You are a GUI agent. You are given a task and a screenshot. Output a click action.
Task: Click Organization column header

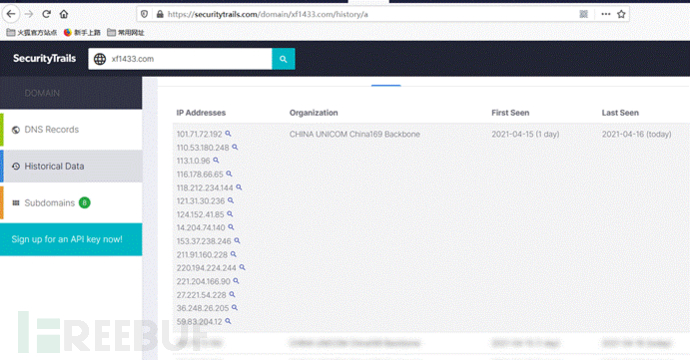(314, 113)
